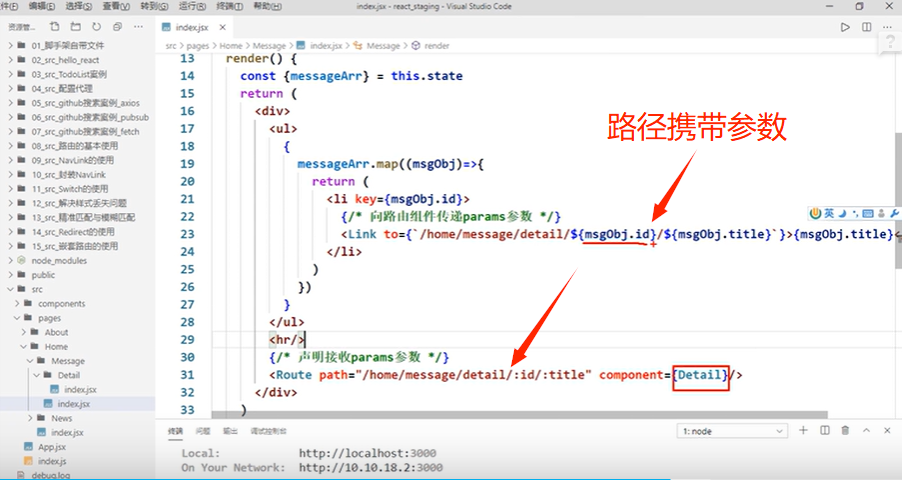Click render symbol icon in breadcrumb
902x480 pixels.
(416, 45)
